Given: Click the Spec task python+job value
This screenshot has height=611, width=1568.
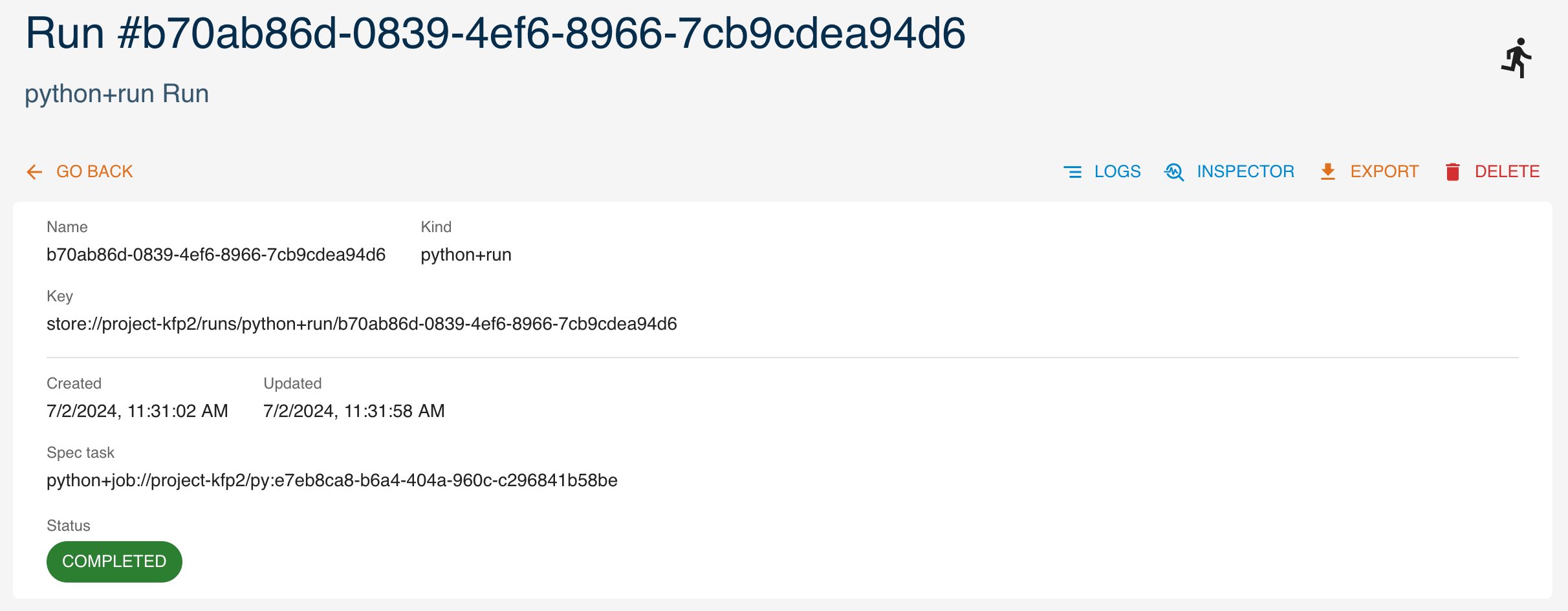Looking at the screenshot, I should (x=332, y=480).
